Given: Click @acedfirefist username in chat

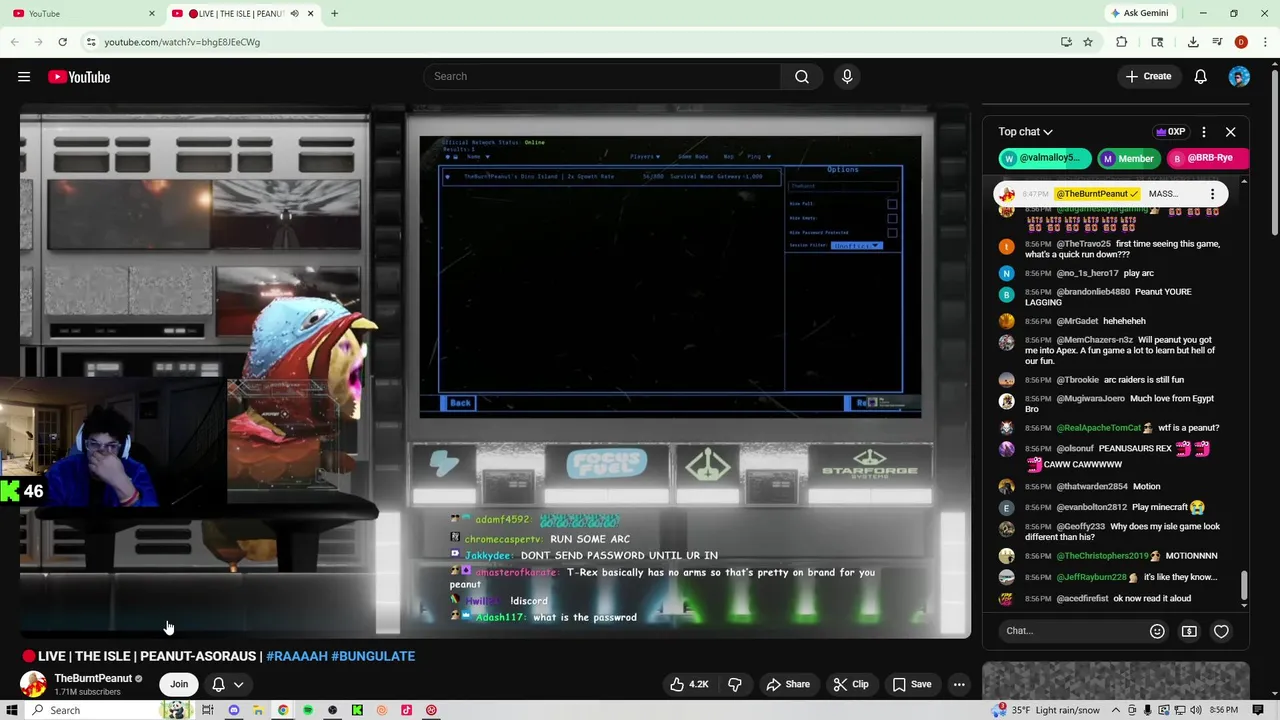Looking at the screenshot, I should pyautogui.click(x=1082, y=598).
